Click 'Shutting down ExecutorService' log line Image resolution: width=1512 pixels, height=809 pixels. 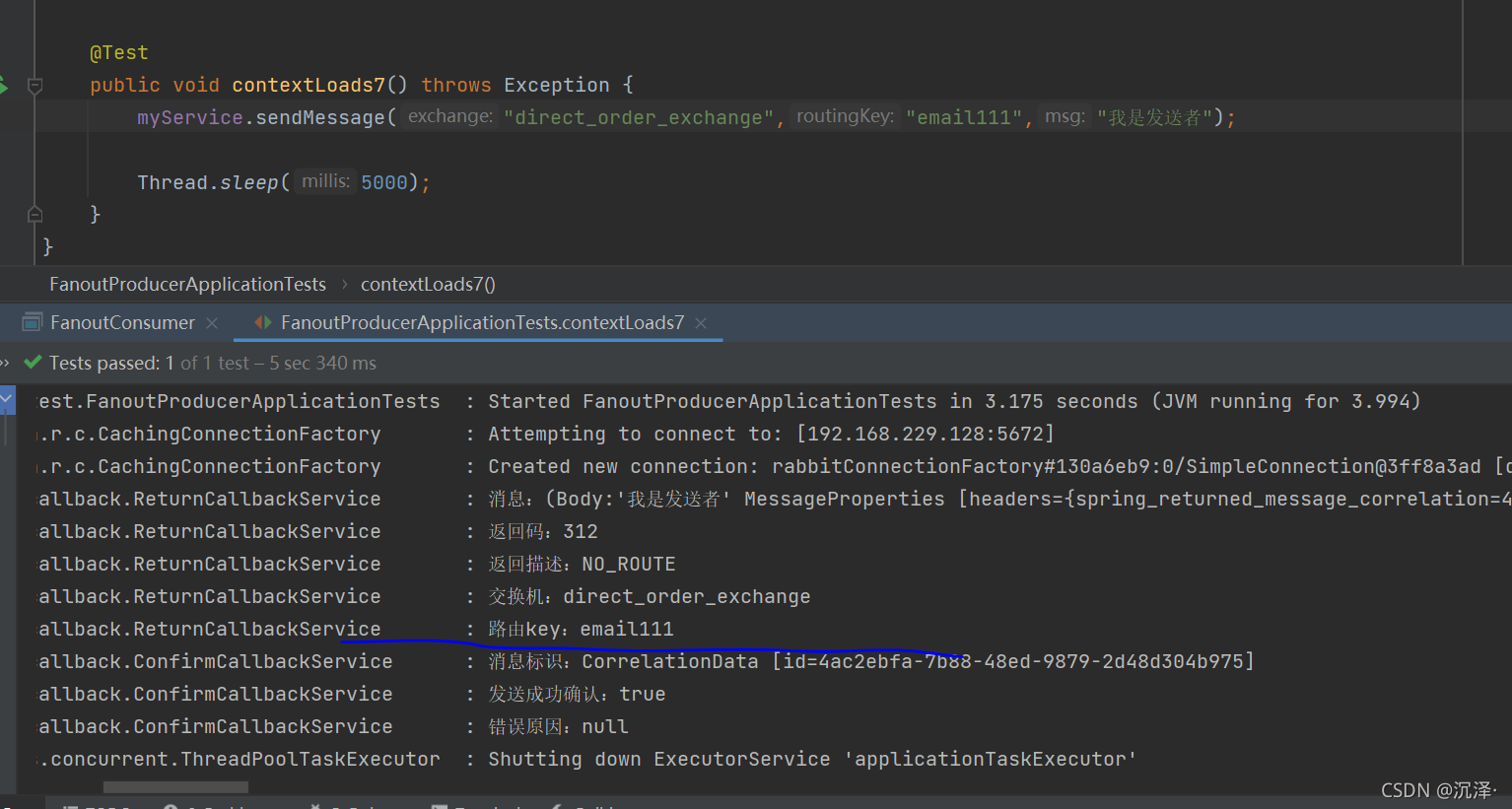[x=812, y=759]
